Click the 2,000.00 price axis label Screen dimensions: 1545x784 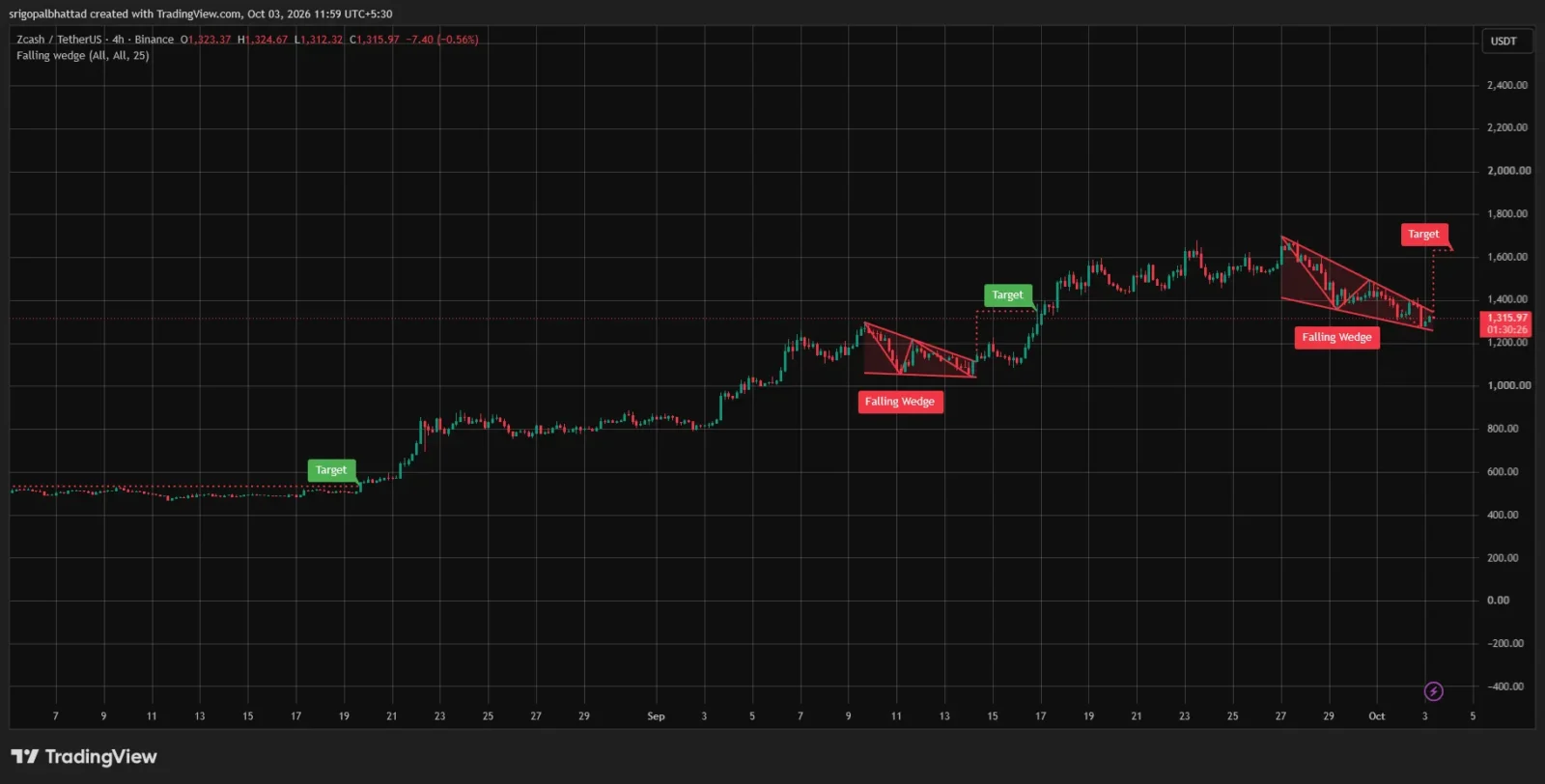(1508, 171)
